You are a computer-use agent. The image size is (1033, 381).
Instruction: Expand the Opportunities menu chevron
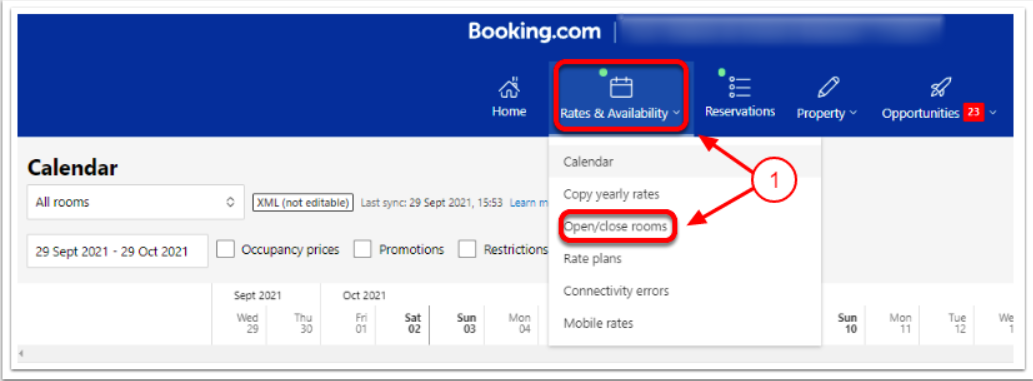(993, 113)
